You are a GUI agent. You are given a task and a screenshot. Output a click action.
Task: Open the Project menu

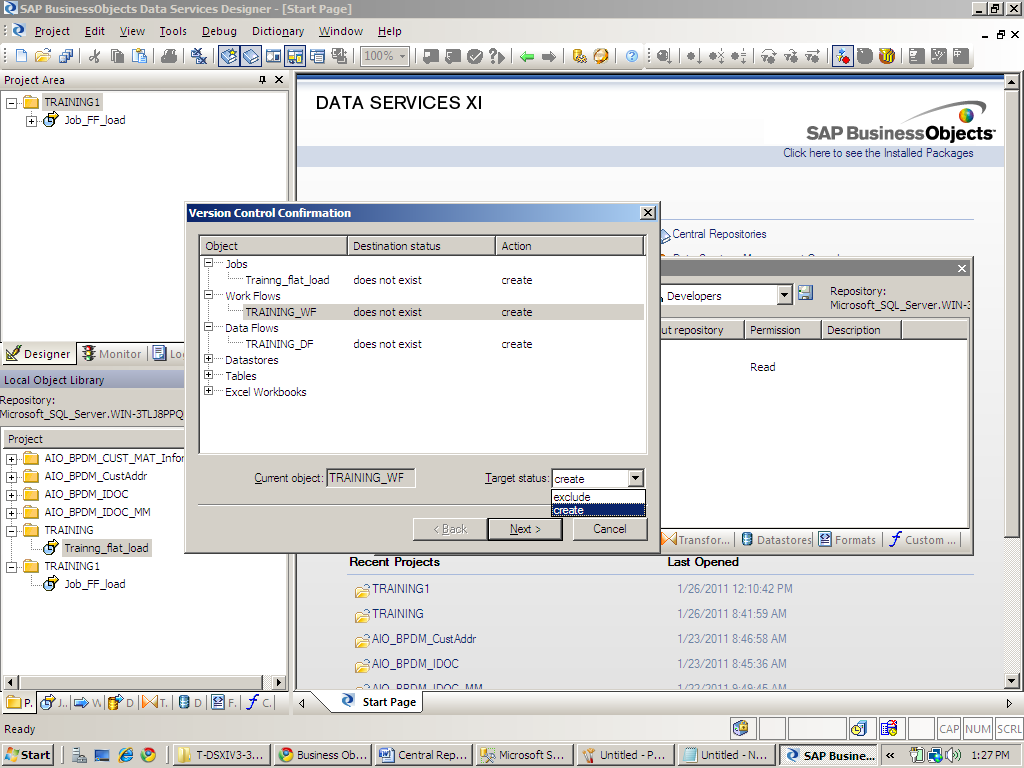coord(52,31)
